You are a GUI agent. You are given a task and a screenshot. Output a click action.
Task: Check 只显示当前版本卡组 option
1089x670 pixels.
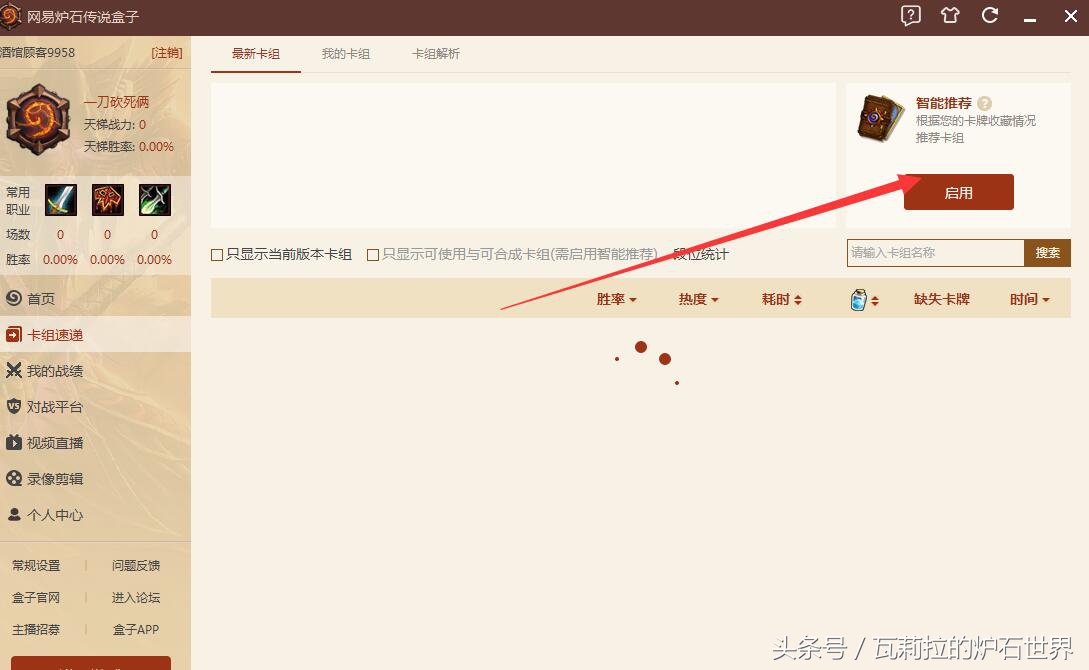click(x=216, y=254)
